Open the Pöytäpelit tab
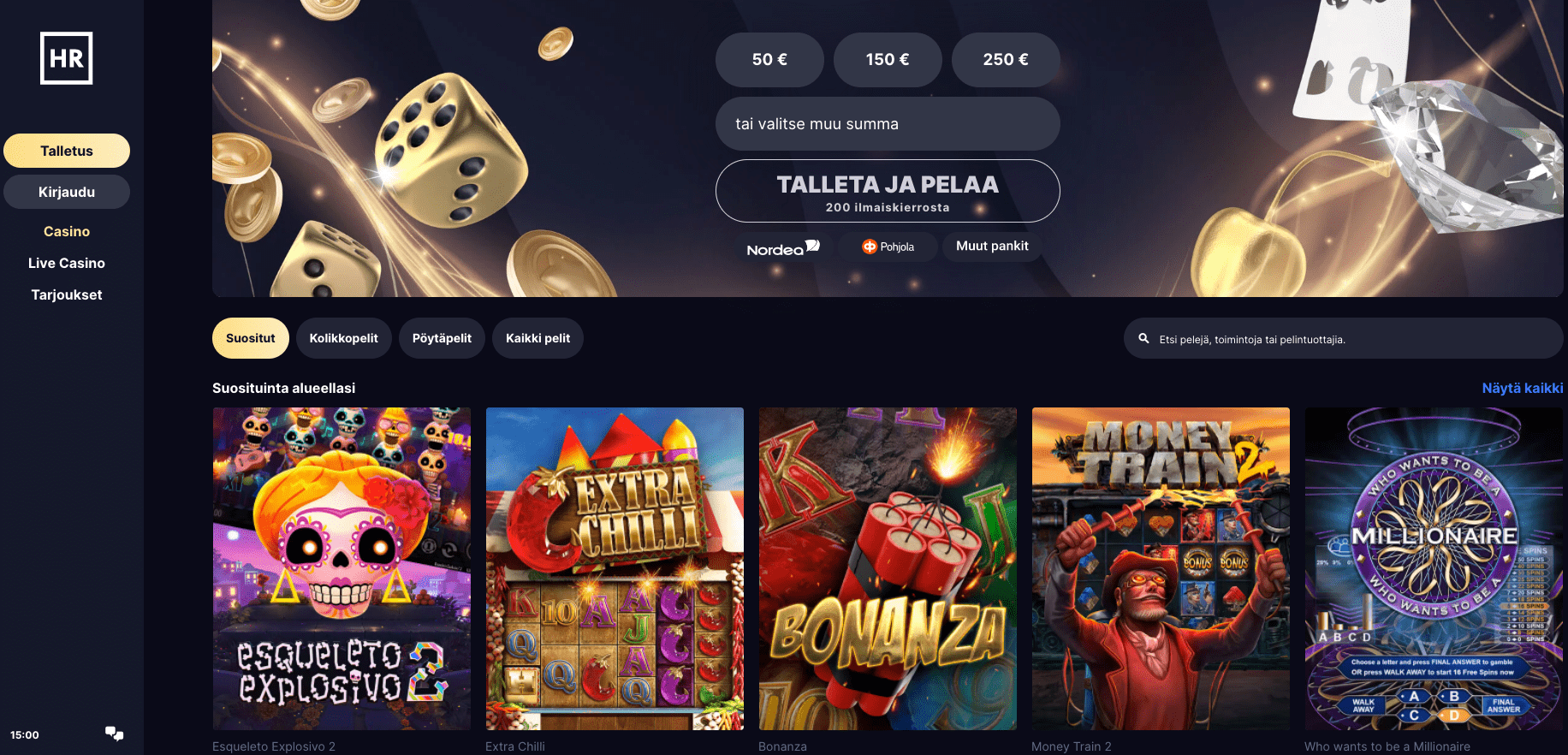Screen dimensions: 1568x755 click(x=442, y=338)
